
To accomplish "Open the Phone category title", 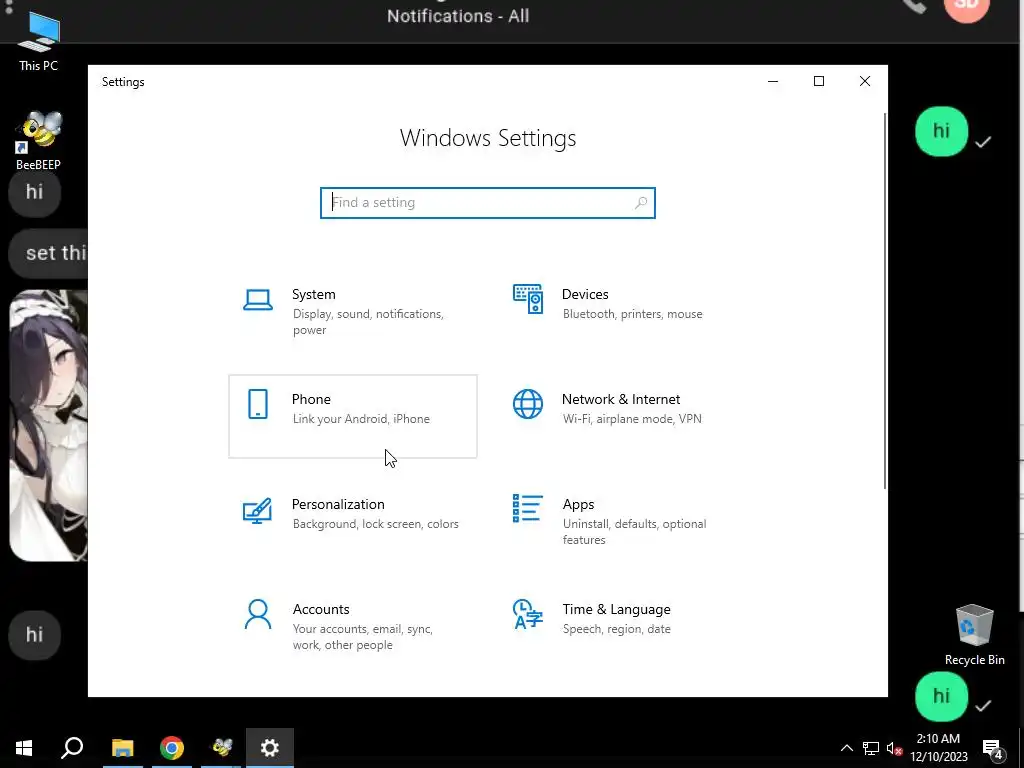I will (x=311, y=399).
